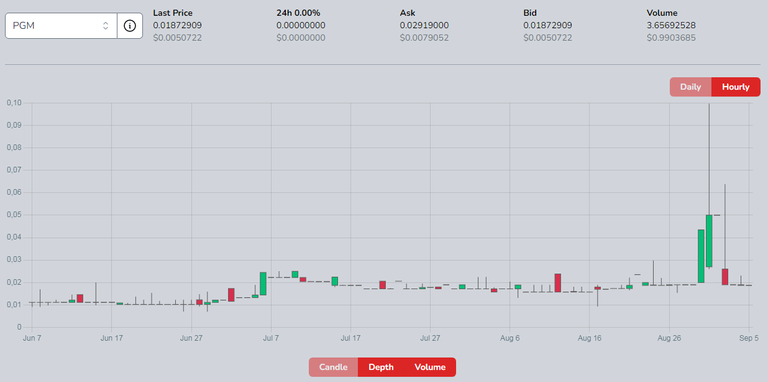Click the green candle before Jul 7
The height and width of the screenshot is (382, 768).
coord(263,284)
